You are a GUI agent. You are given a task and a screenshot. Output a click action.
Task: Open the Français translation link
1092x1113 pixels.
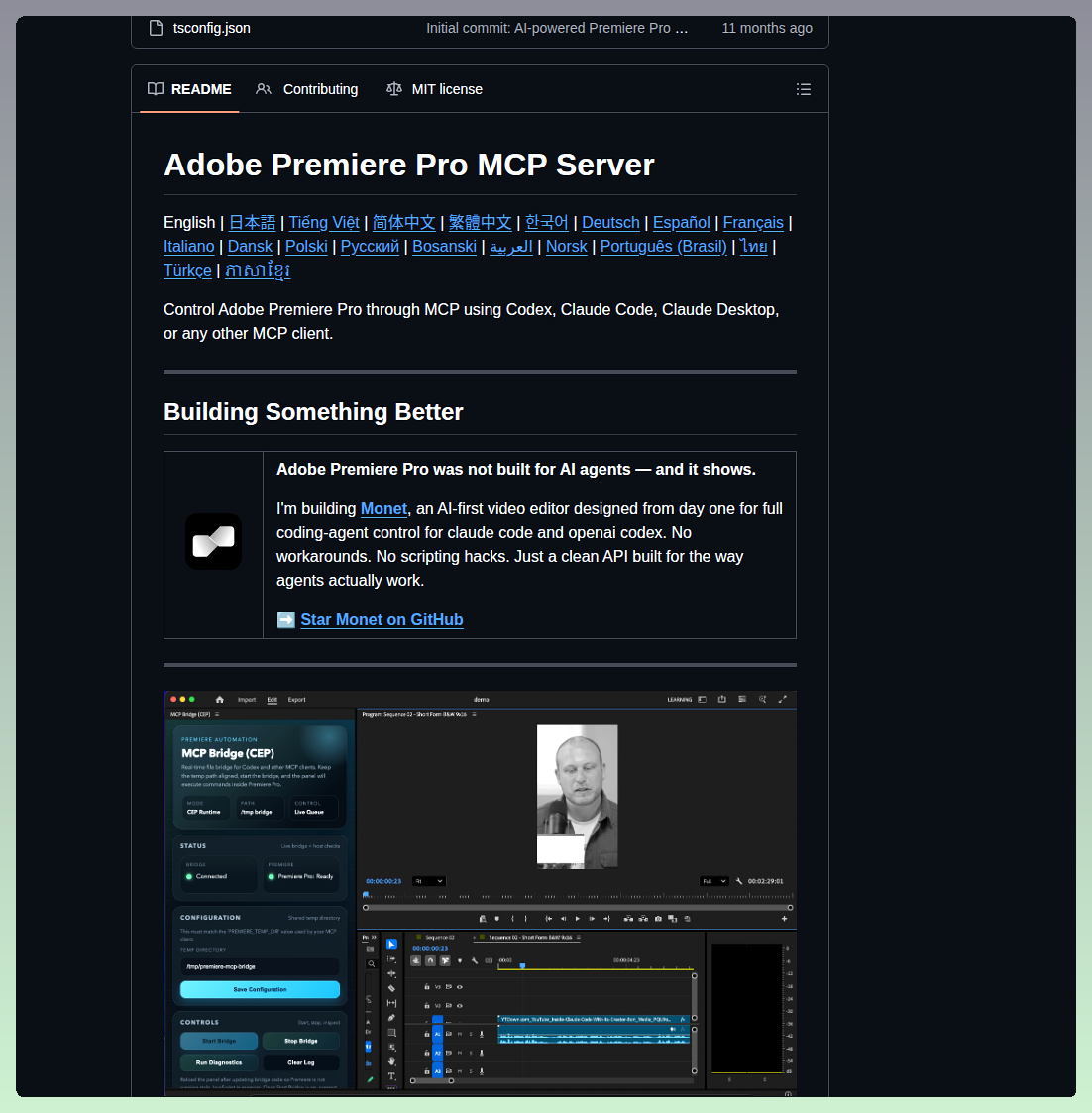(753, 223)
